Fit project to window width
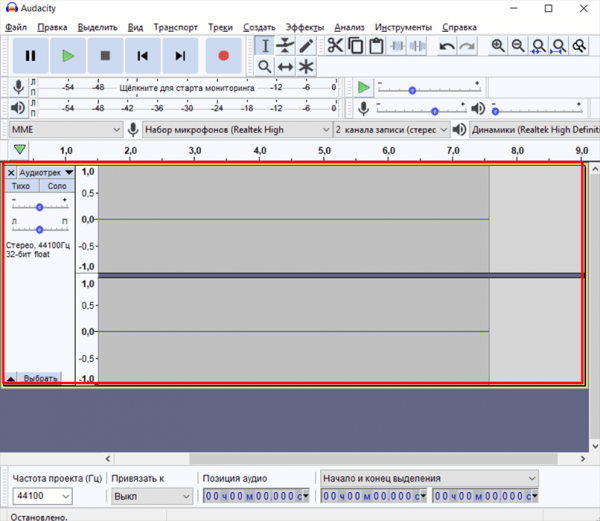The image size is (600, 521). pos(559,46)
